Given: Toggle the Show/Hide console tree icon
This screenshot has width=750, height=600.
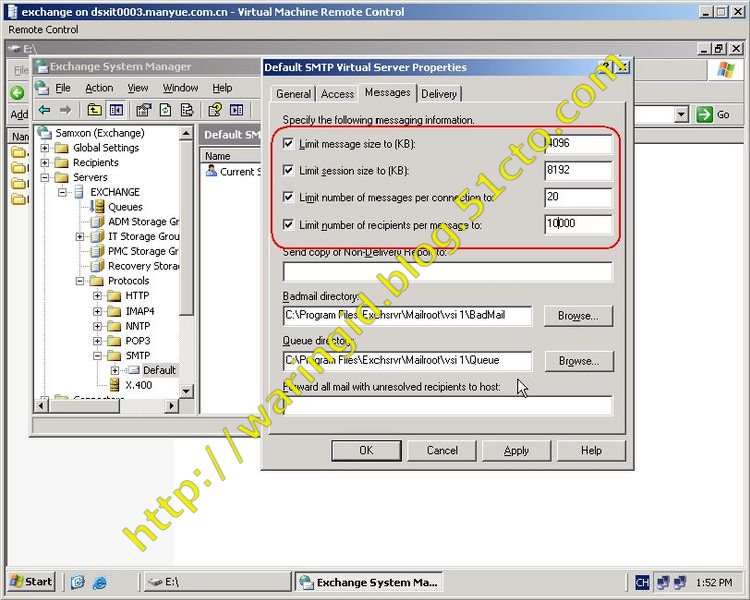Looking at the screenshot, I should click(116, 110).
